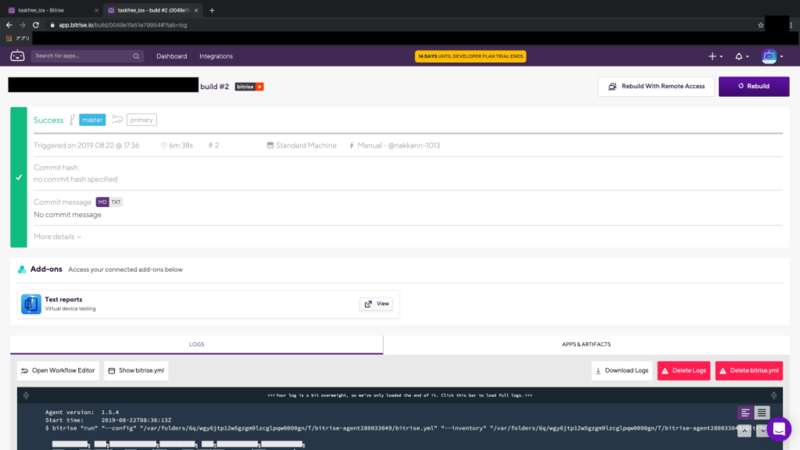Click the build #2 title text
Image resolution: width=800 pixels, height=450 pixels.
214,87
